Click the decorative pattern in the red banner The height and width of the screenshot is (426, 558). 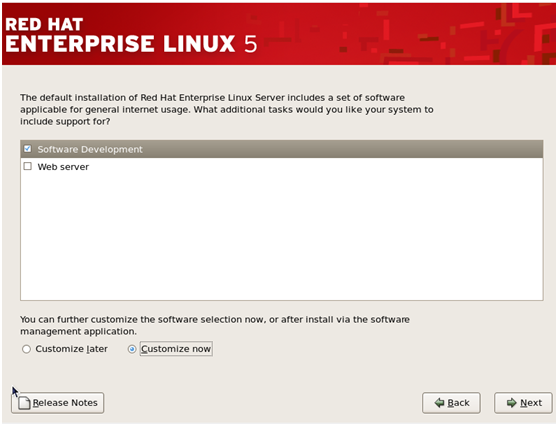[445, 34]
